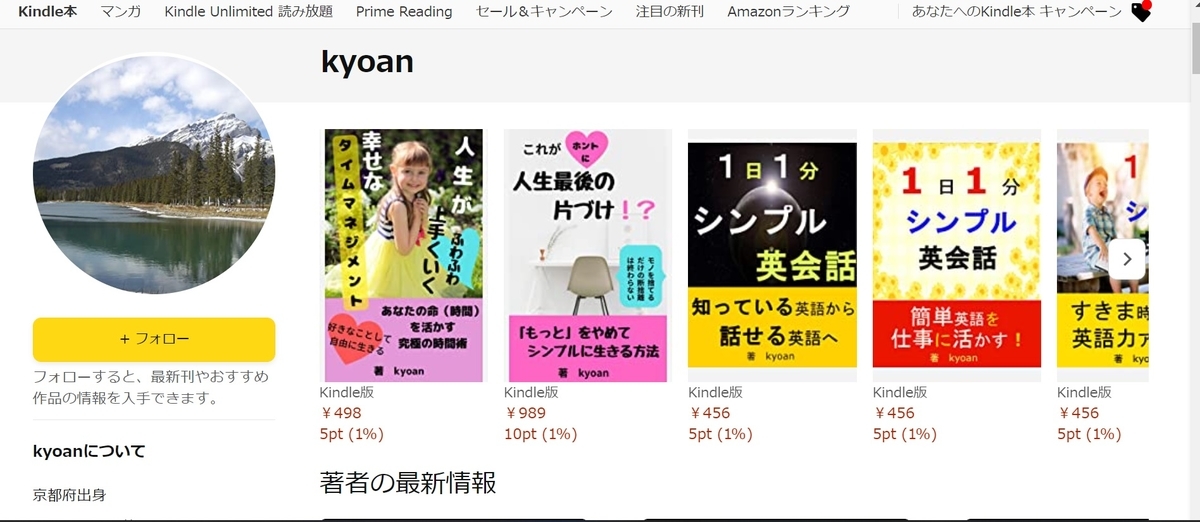The height and width of the screenshot is (522, 1200).
Task: View 注目の新刊 new releases
Action: click(x=669, y=12)
